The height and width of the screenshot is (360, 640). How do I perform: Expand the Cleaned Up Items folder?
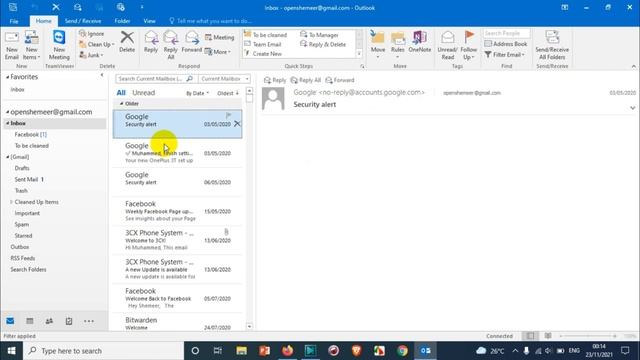point(11,202)
